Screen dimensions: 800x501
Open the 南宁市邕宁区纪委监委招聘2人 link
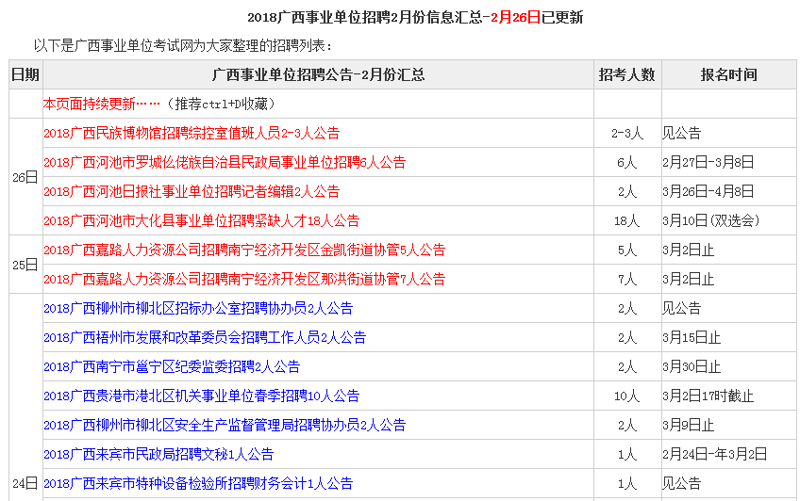172,366
